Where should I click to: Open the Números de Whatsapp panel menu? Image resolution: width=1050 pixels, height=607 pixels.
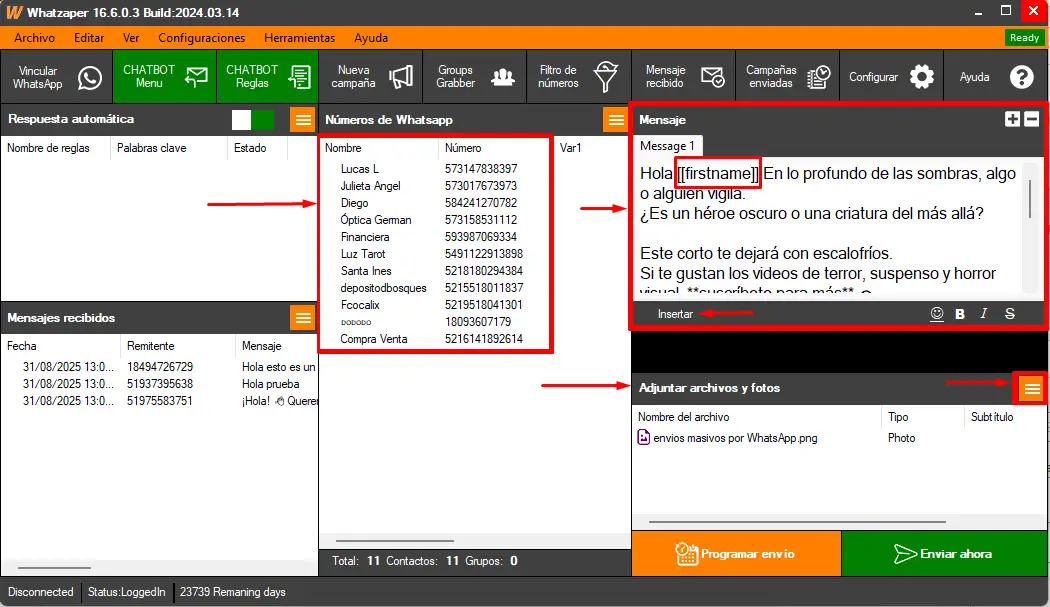(616, 120)
